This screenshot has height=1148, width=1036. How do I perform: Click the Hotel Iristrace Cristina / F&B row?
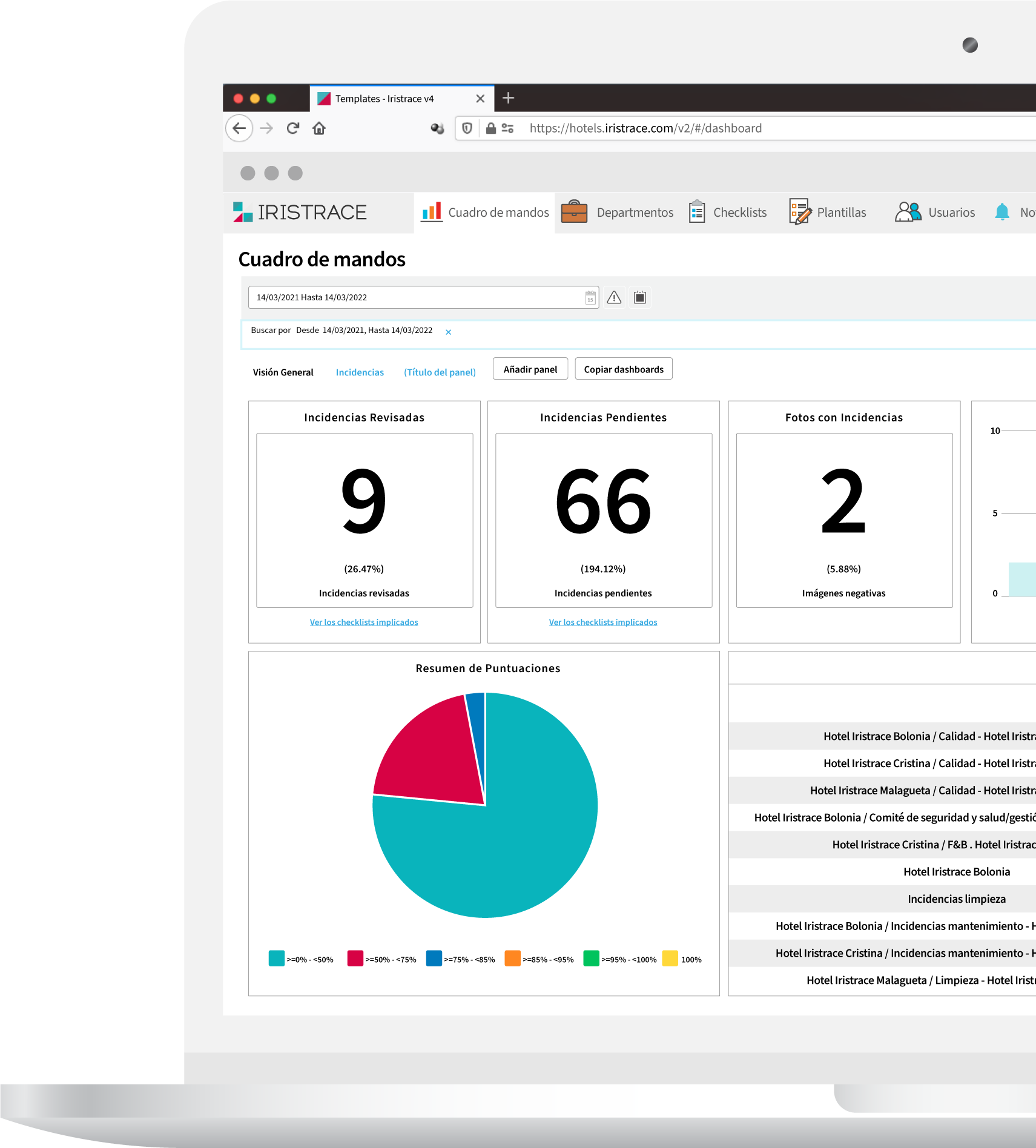[x=882, y=845]
